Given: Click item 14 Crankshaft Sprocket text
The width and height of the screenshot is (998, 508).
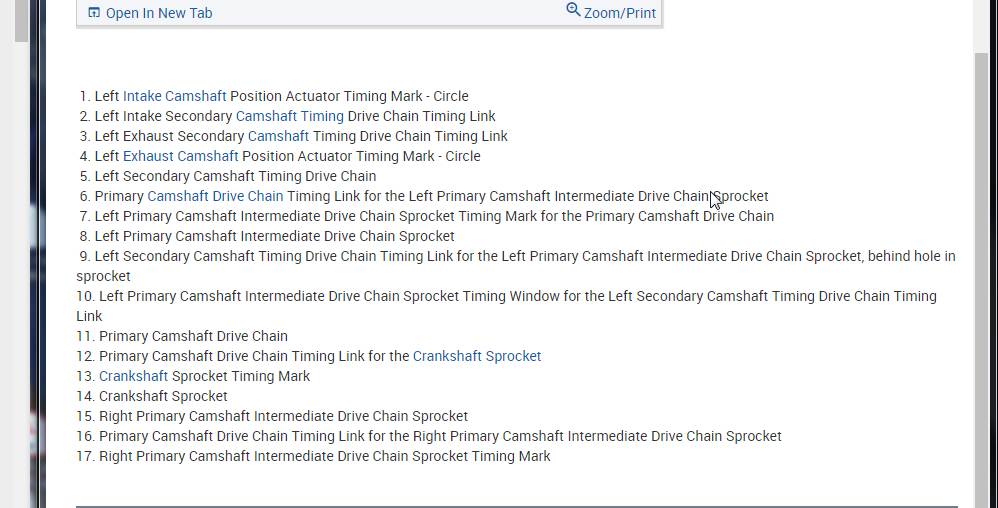Looking at the screenshot, I should click(x=163, y=396).
